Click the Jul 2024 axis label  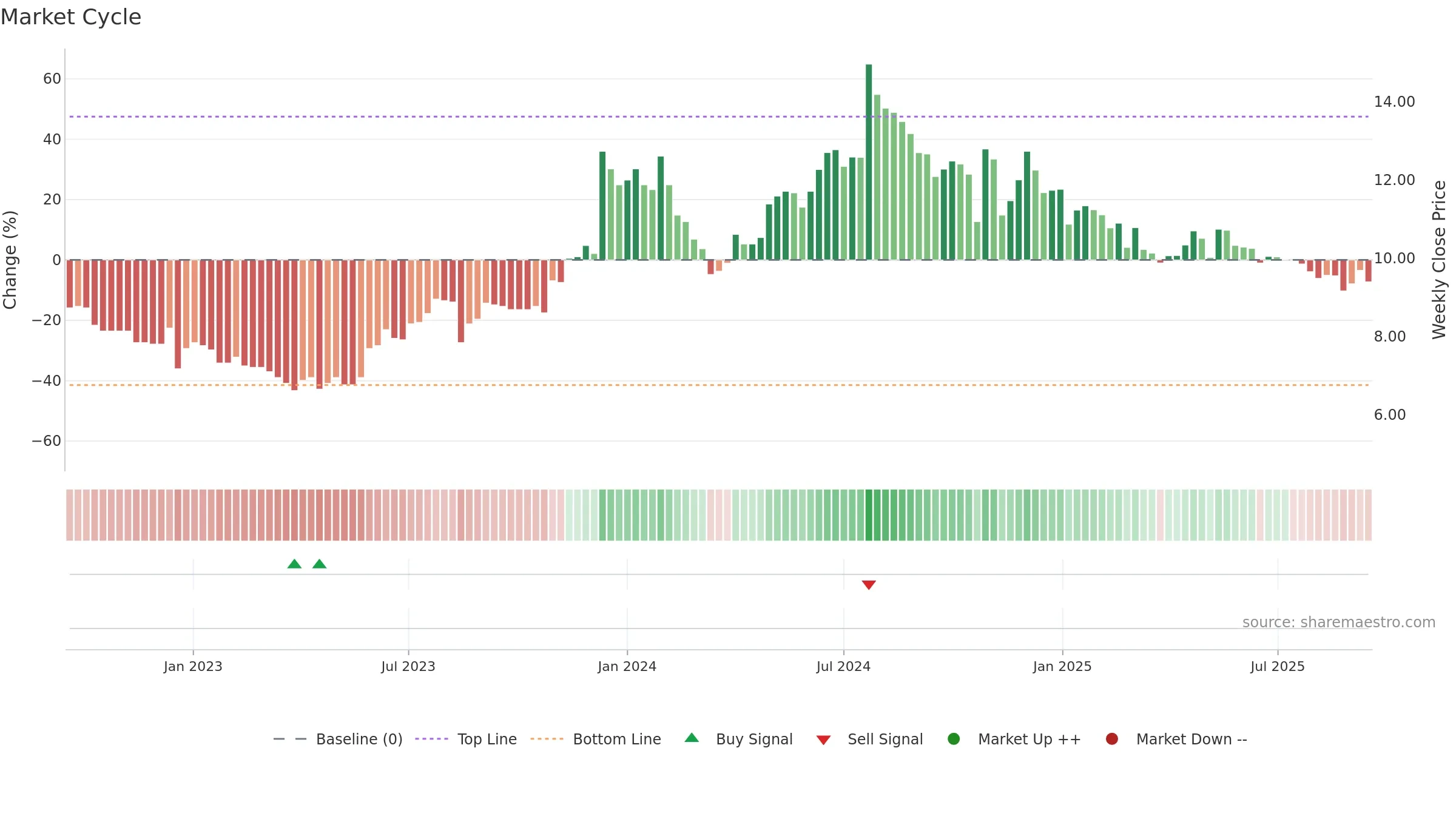pos(843,666)
